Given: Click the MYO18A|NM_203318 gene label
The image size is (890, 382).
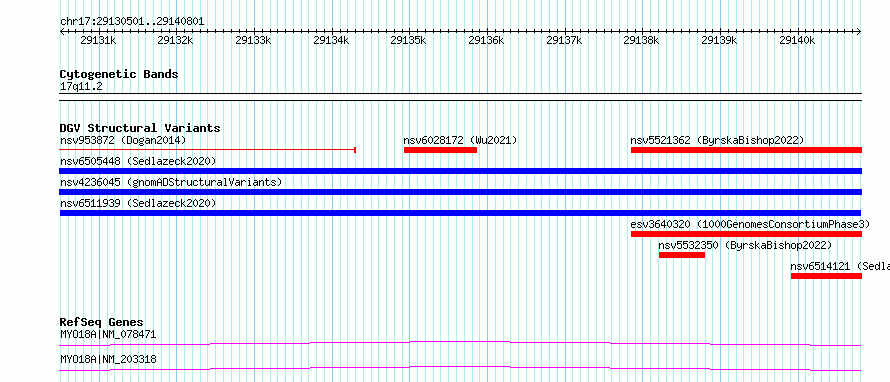Looking at the screenshot, I should coord(108,359).
